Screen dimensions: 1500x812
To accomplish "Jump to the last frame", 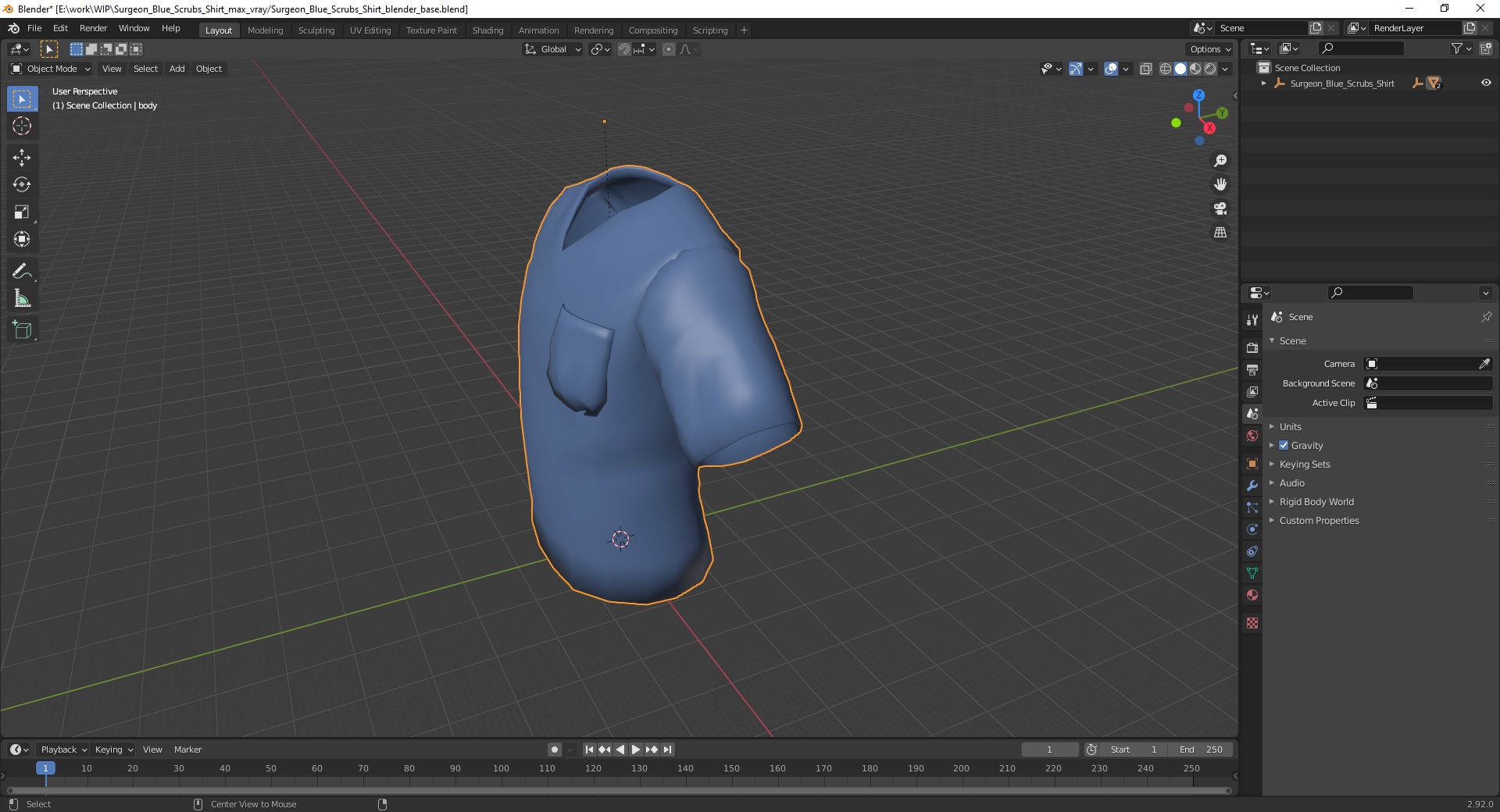I will [x=667, y=750].
